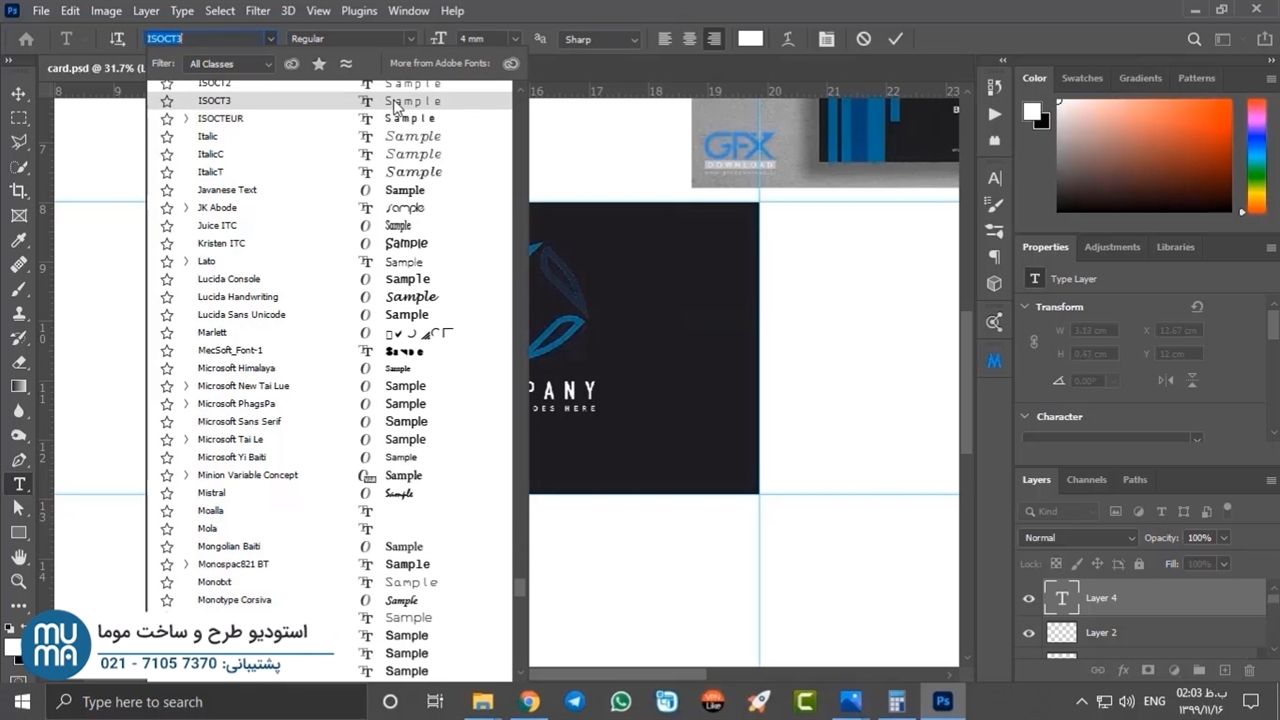Image resolution: width=1280 pixels, height=720 pixels.
Task: Click the center text alignment icon
Action: (689, 39)
